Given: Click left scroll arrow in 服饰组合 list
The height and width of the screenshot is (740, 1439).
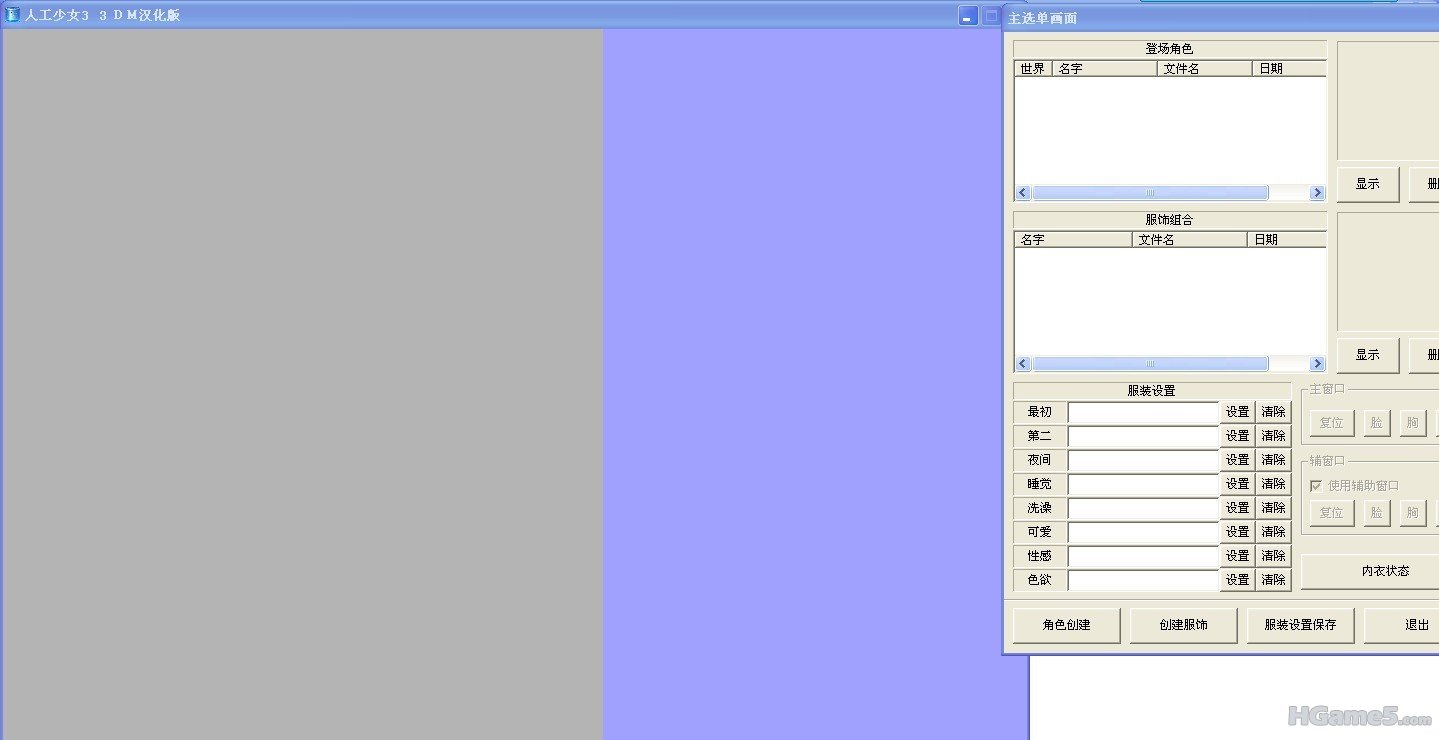Looking at the screenshot, I should [1022, 364].
